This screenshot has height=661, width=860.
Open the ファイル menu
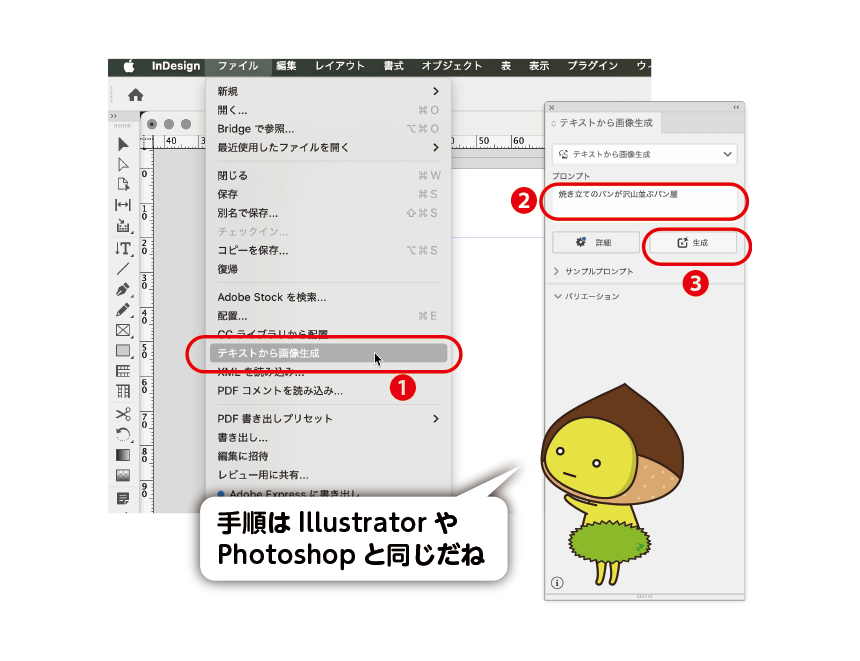[x=238, y=66]
